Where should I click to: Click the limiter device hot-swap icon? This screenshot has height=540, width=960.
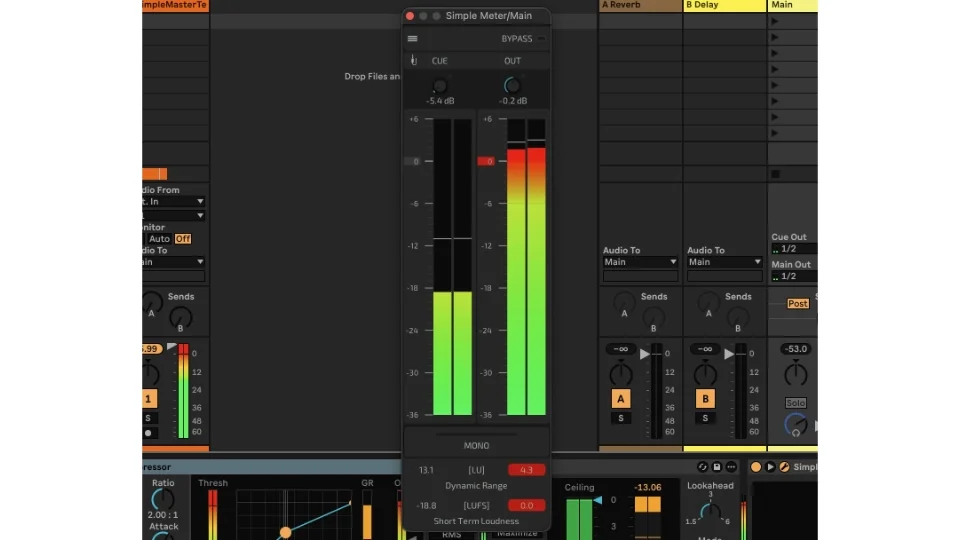pyautogui.click(x=702, y=467)
